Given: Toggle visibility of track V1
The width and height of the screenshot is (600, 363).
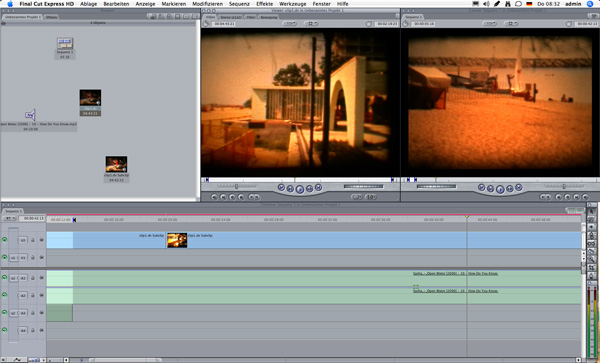Looking at the screenshot, I should [x=5, y=257].
